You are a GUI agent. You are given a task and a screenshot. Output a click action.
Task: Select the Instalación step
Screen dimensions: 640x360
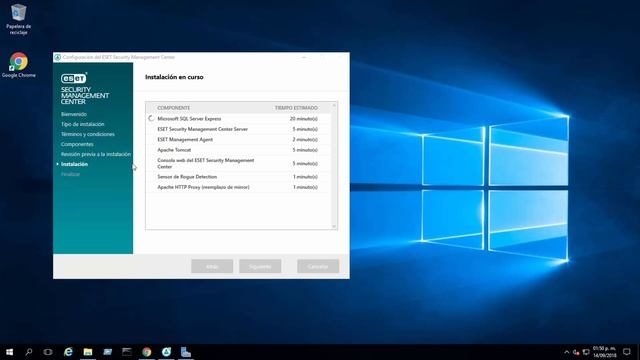[74, 164]
